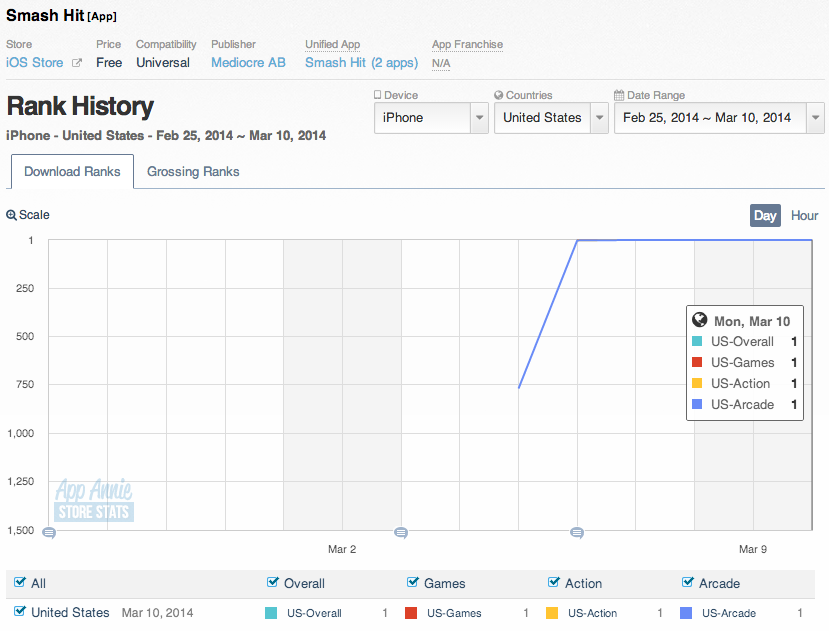829x631 pixels.
Task: Select the Day view button
Action: pos(765,216)
